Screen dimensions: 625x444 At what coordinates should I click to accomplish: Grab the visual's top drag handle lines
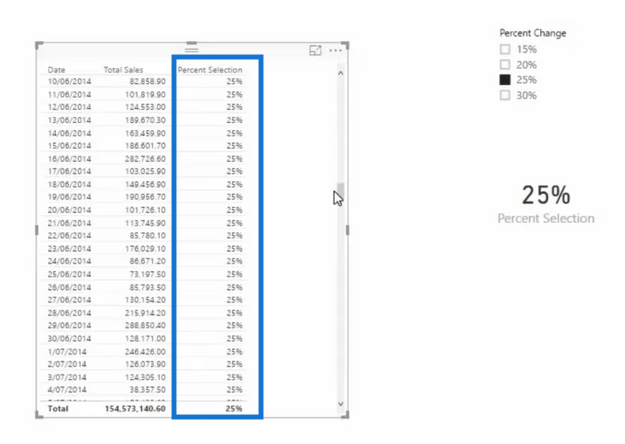(192, 49)
